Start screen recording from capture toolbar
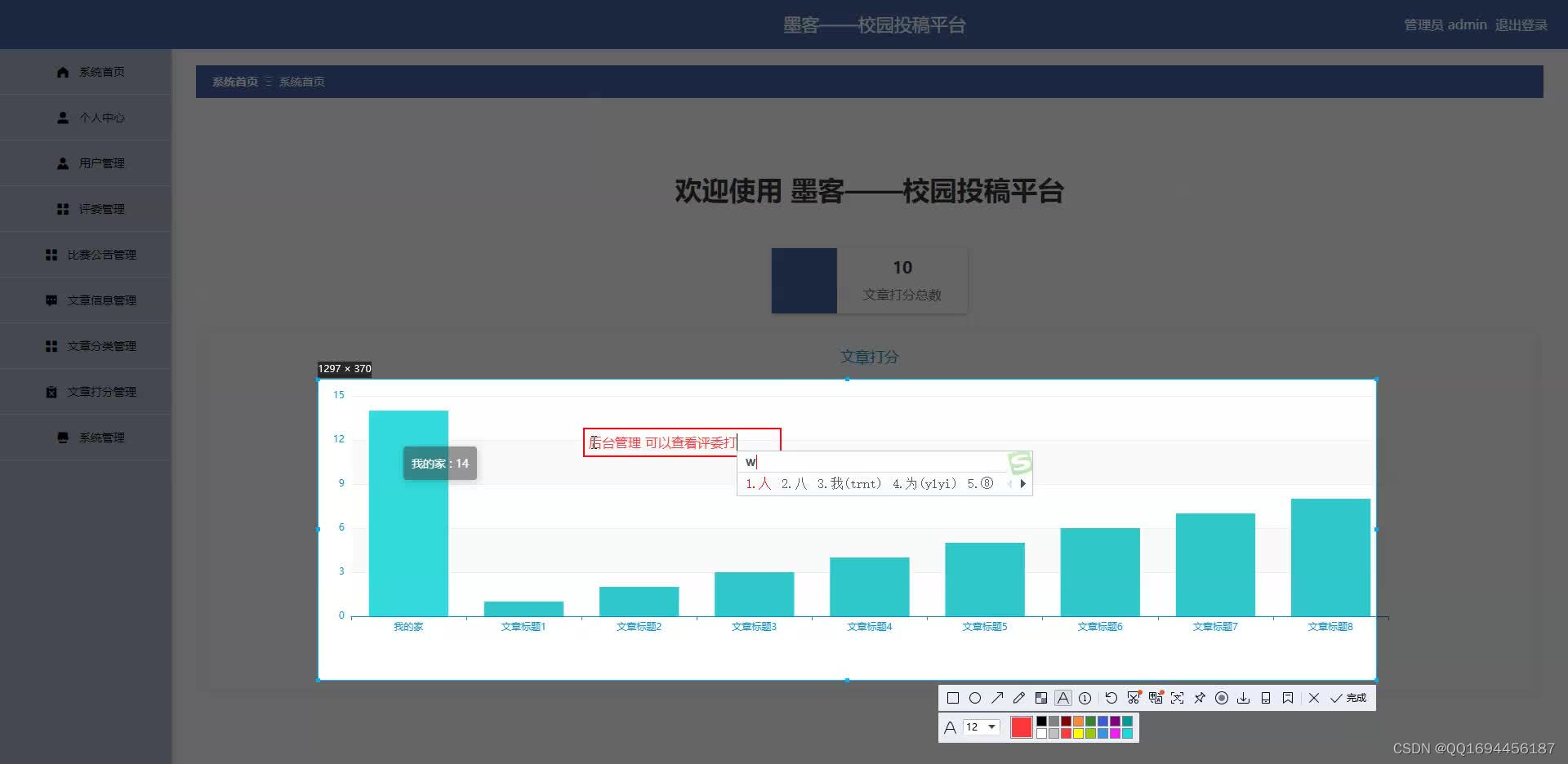1568x764 pixels. (1222, 698)
